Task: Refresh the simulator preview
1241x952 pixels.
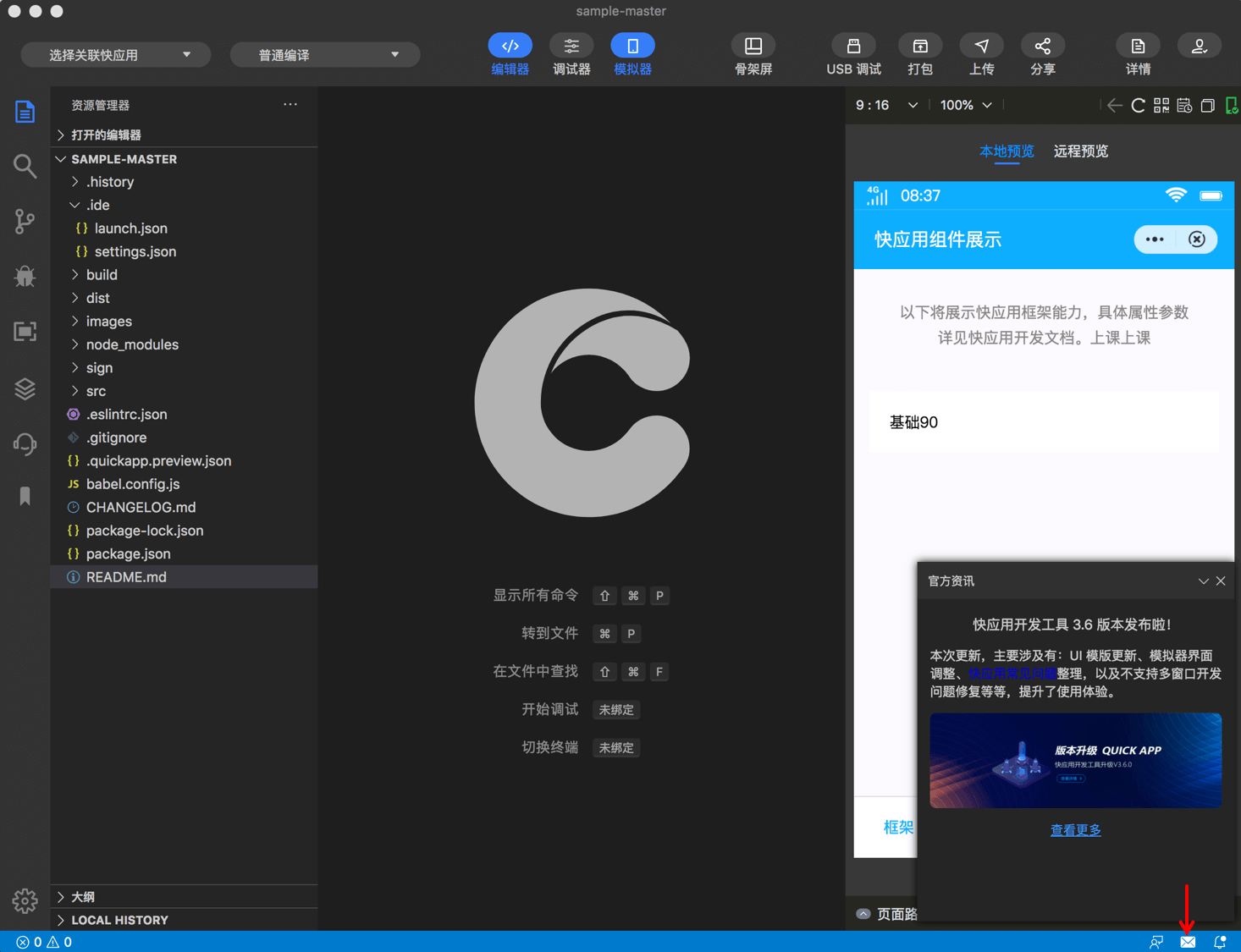Action: coord(1138,105)
